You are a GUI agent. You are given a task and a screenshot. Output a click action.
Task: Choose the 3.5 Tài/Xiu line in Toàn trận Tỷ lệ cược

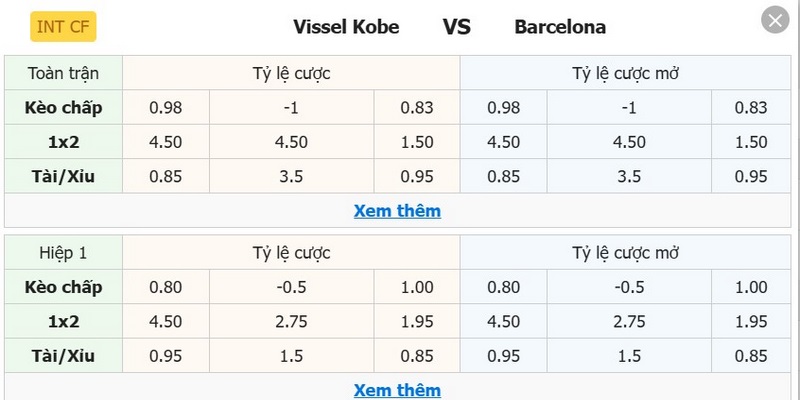click(x=291, y=177)
